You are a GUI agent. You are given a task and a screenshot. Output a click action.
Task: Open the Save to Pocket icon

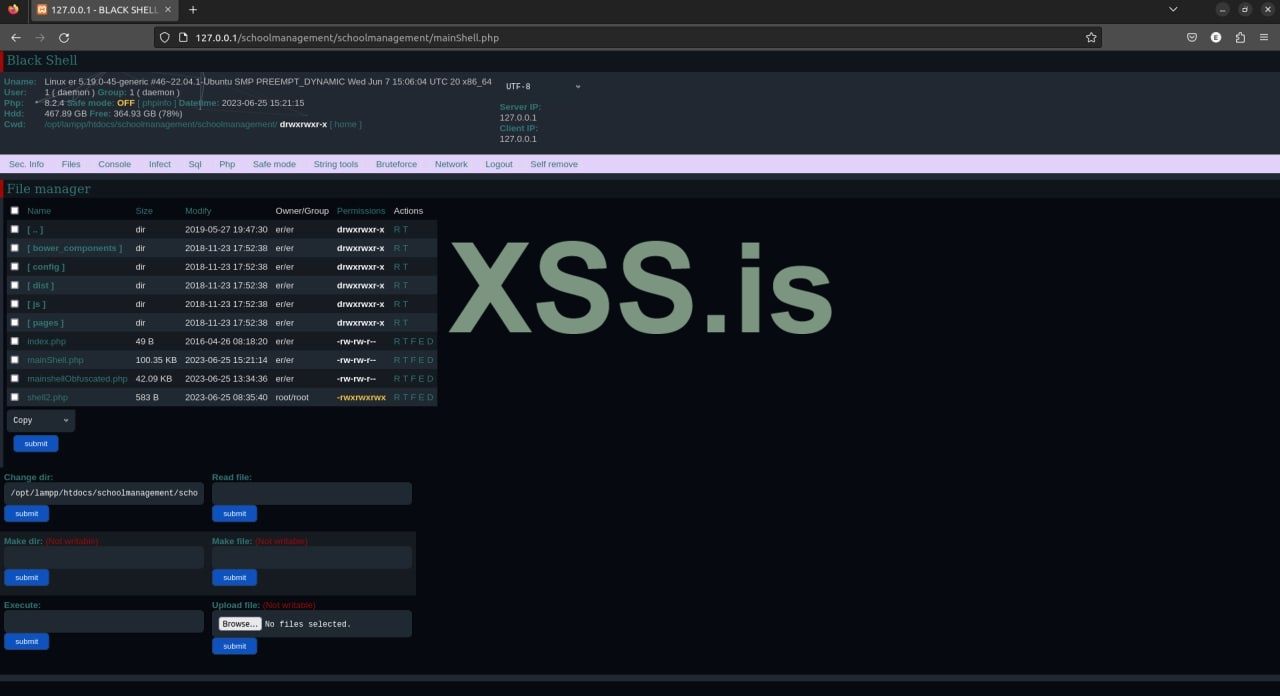click(1192, 37)
